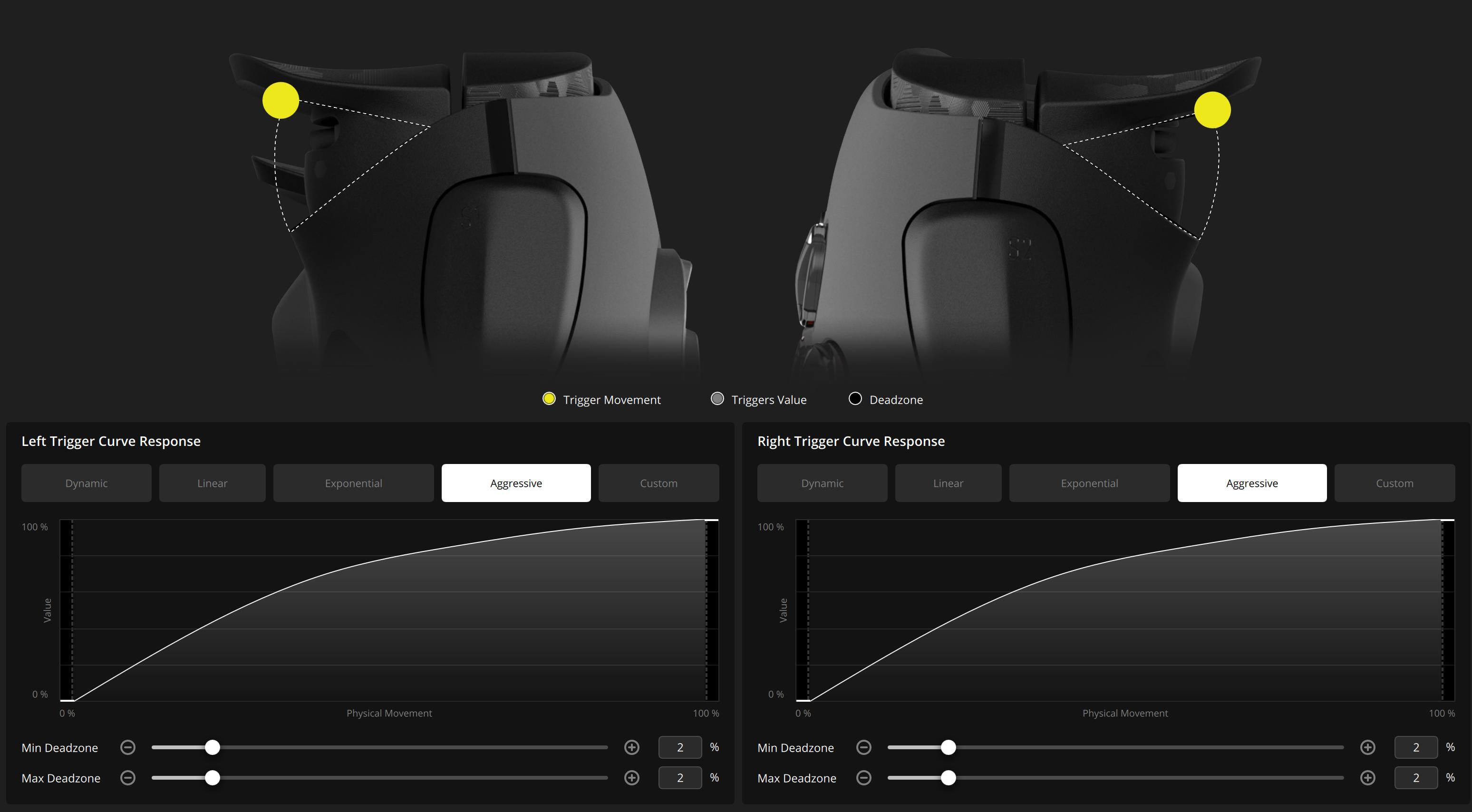1472x812 pixels.
Task: Click left Min Deadzone slider handle
Action: click(x=212, y=747)
